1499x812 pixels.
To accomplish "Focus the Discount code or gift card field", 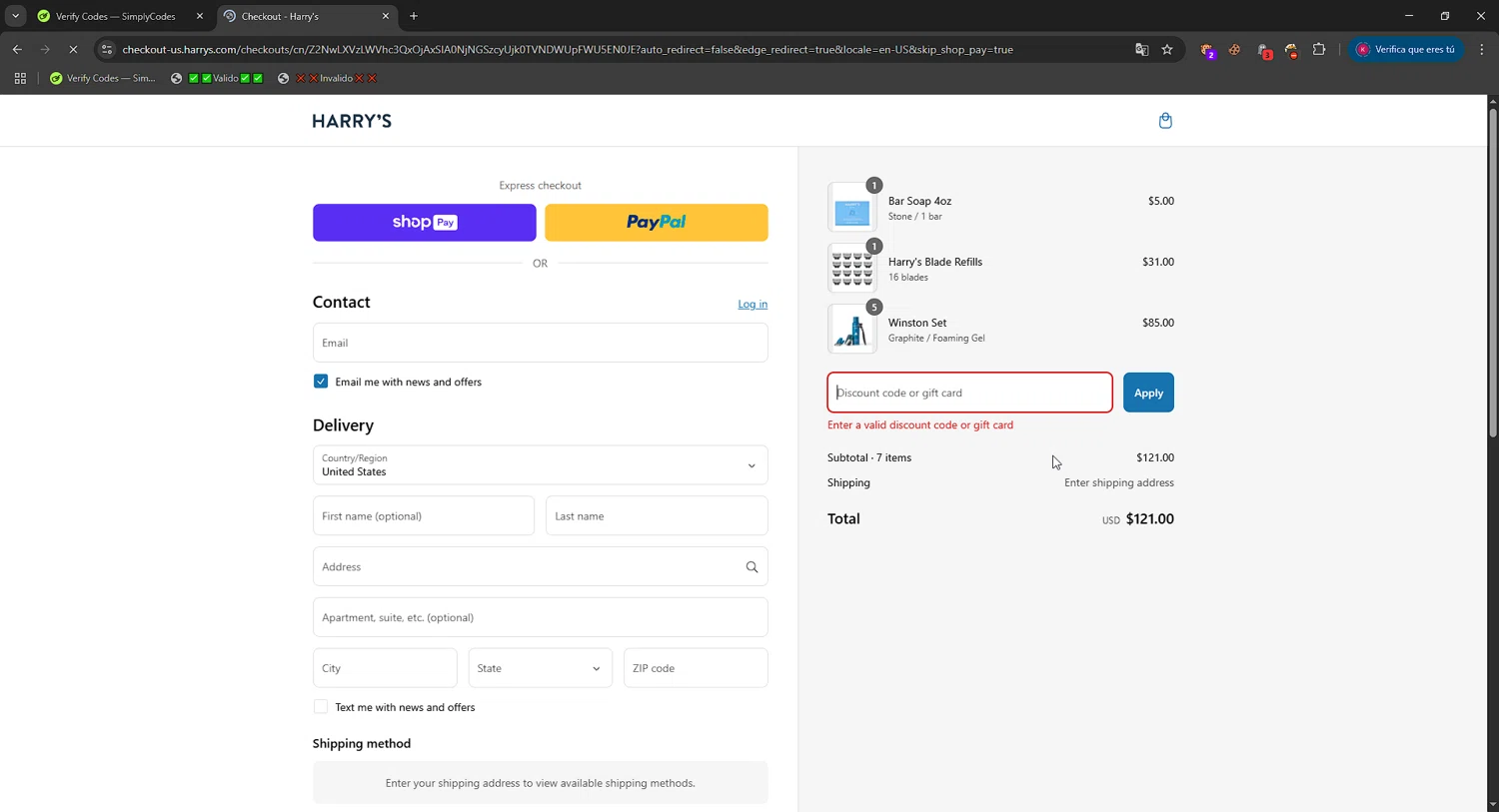I will 969,393.
